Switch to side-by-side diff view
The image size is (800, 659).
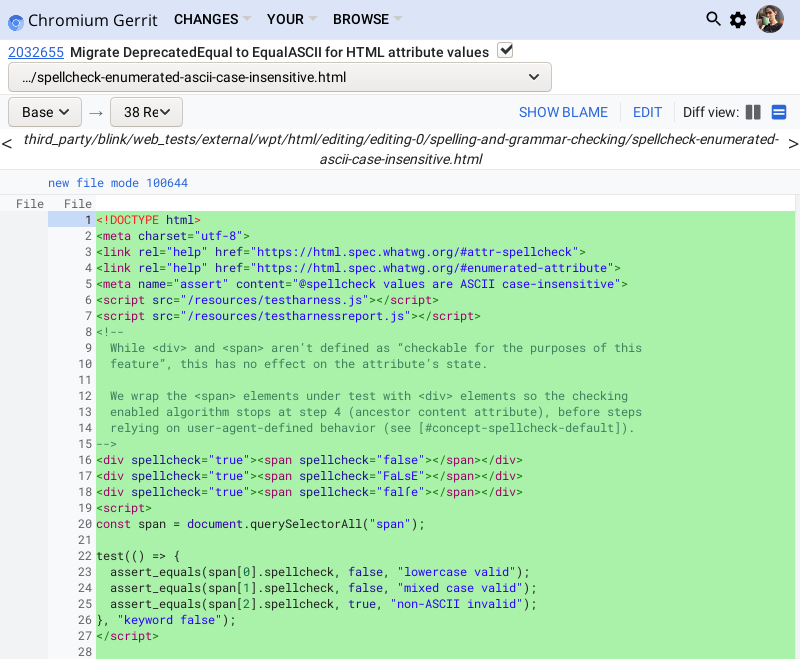point(754,112)
